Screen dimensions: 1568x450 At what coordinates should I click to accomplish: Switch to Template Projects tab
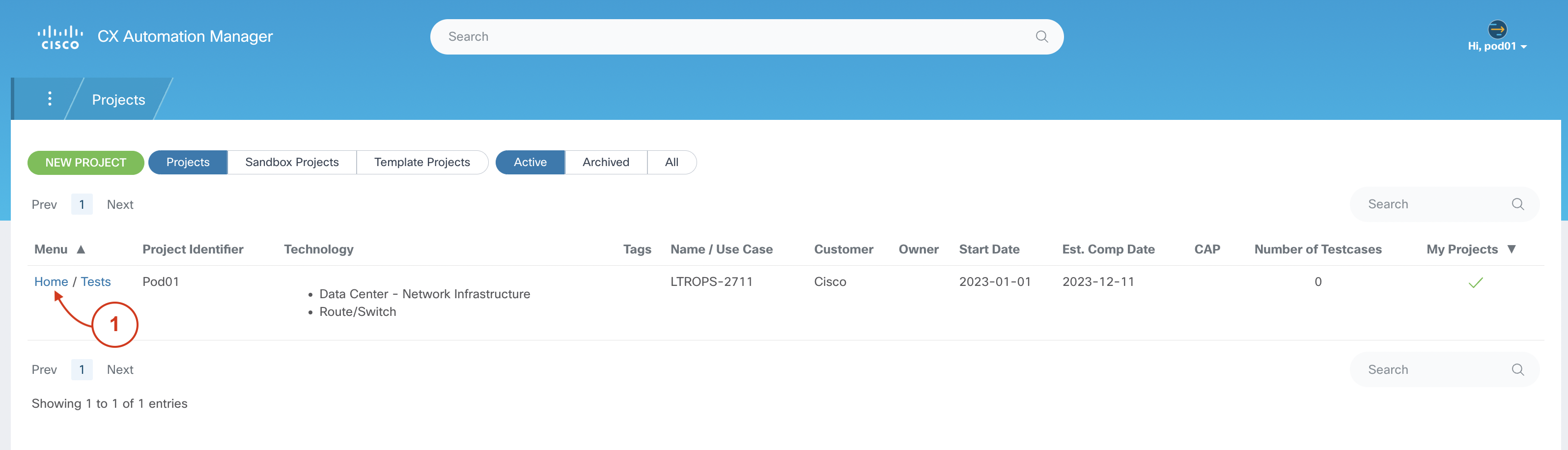422,162
